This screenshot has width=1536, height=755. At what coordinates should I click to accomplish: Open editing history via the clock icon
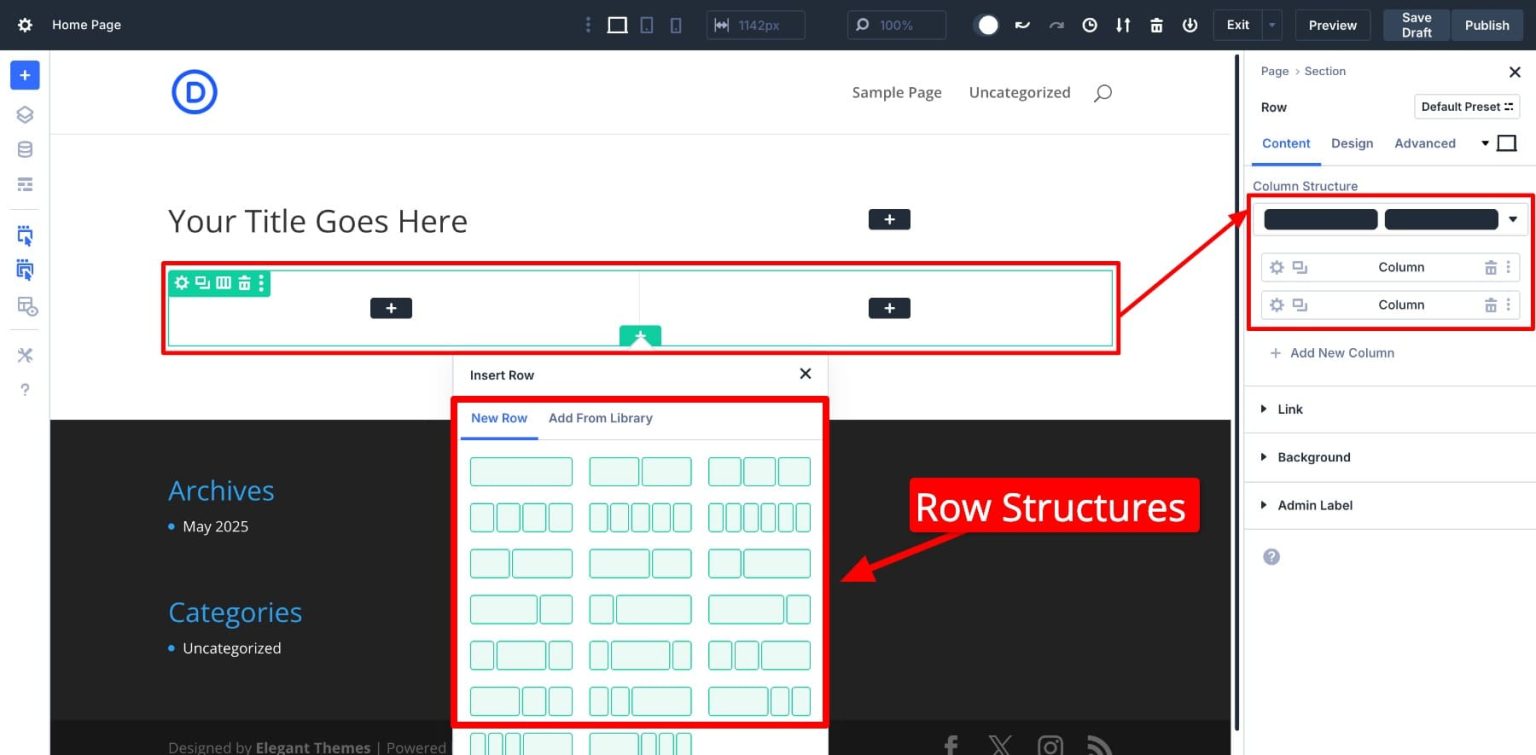(1090, 25)
